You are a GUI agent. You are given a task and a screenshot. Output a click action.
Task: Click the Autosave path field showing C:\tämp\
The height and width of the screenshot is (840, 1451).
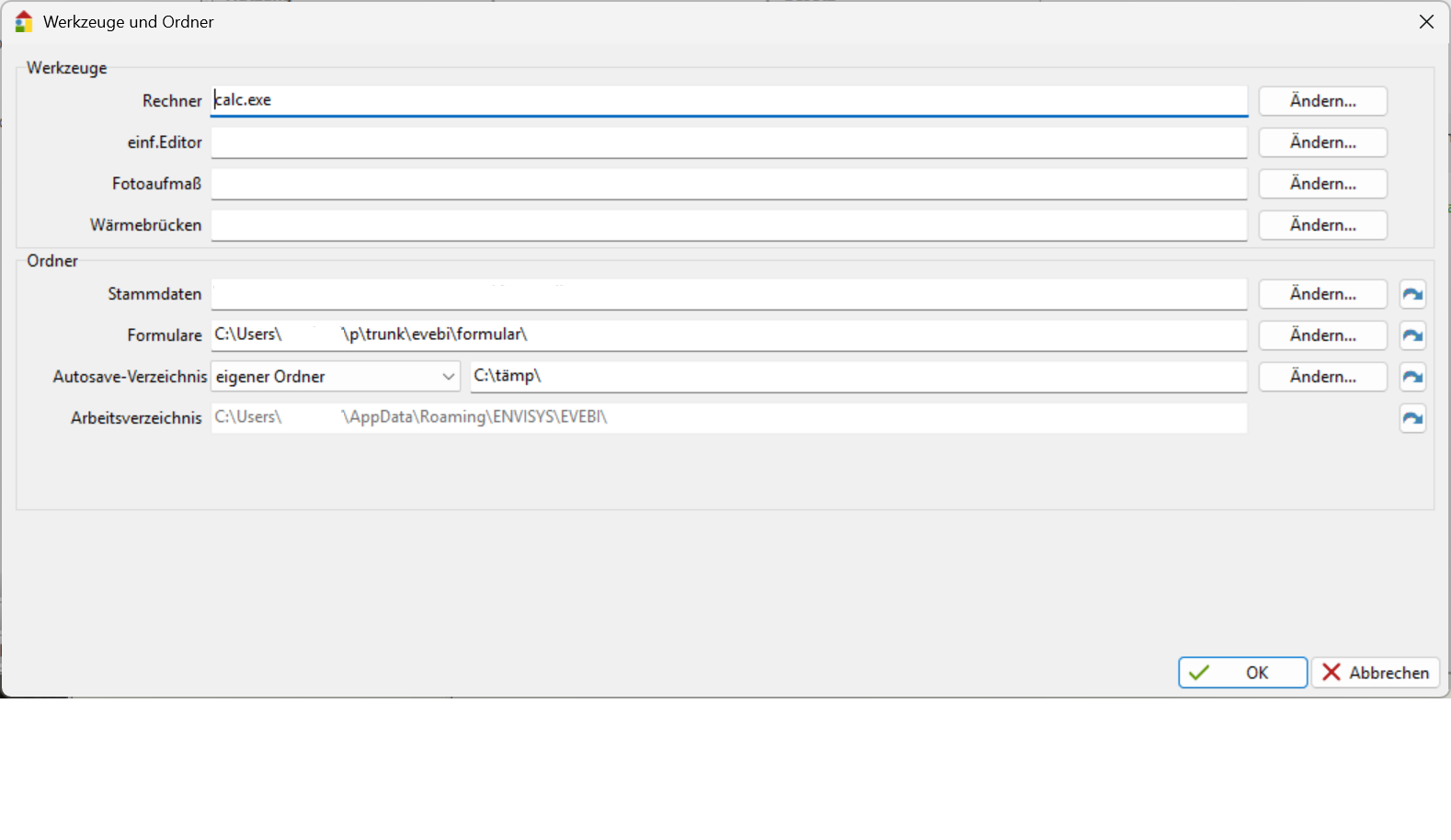tap(857, 376)
